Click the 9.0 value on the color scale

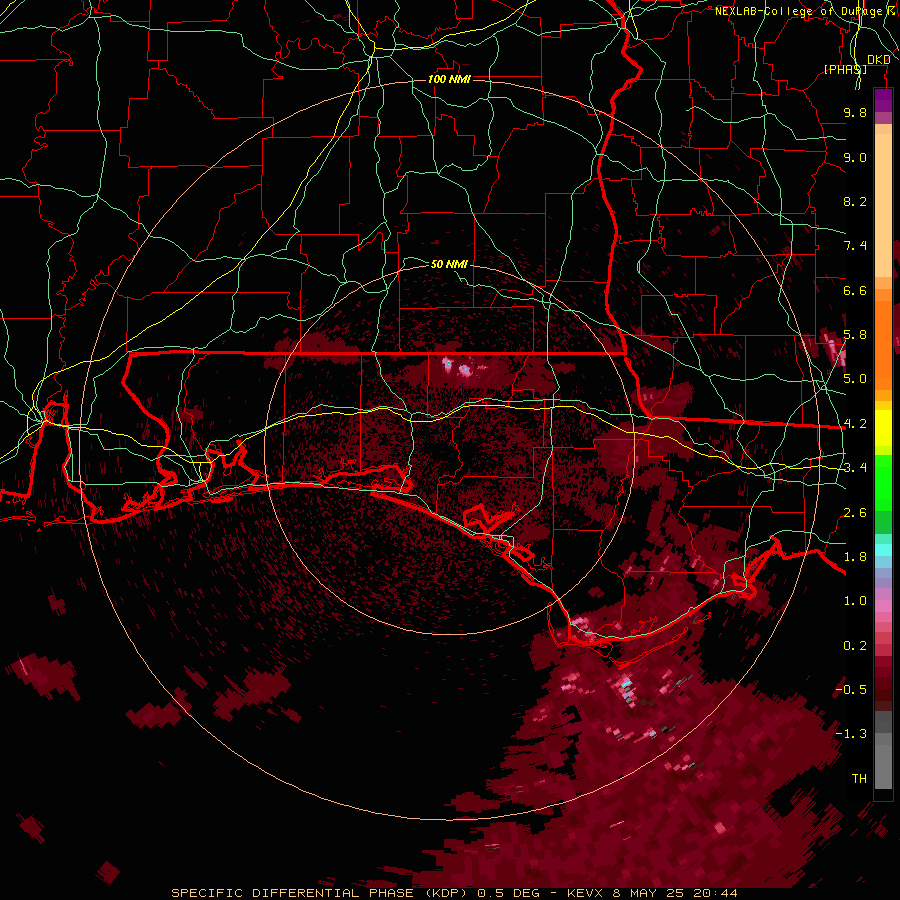pyautogui.click(x=855, y=157)
